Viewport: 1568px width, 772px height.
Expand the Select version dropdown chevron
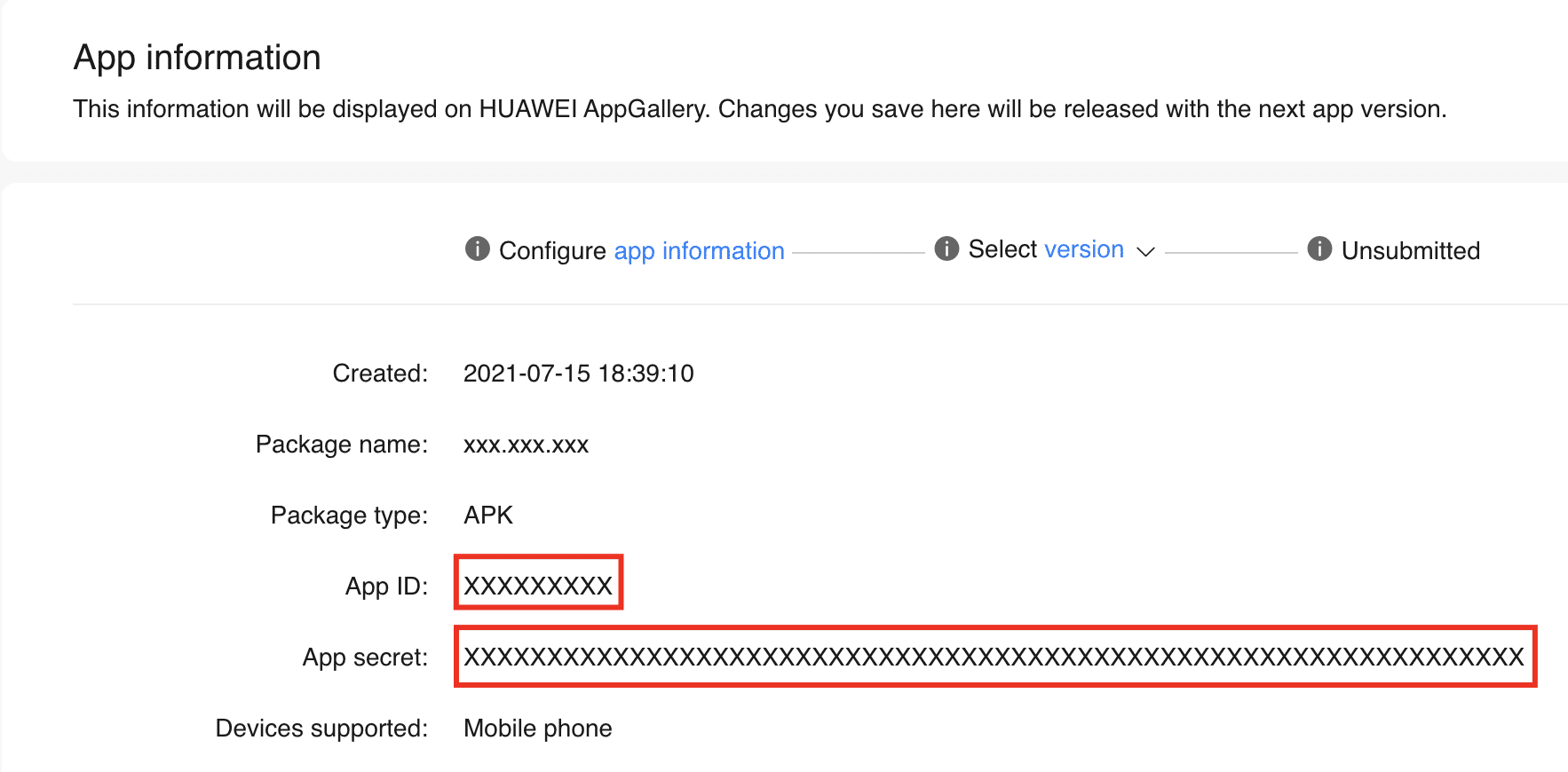coord(1145,252)
